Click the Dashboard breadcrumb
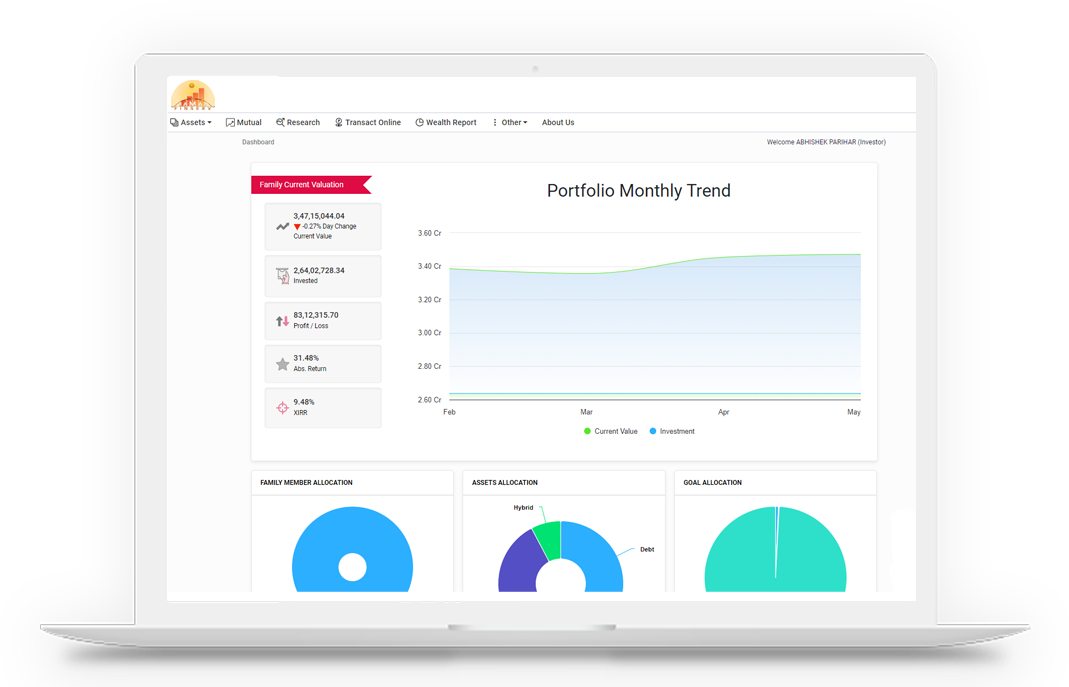 coord(258,142)
